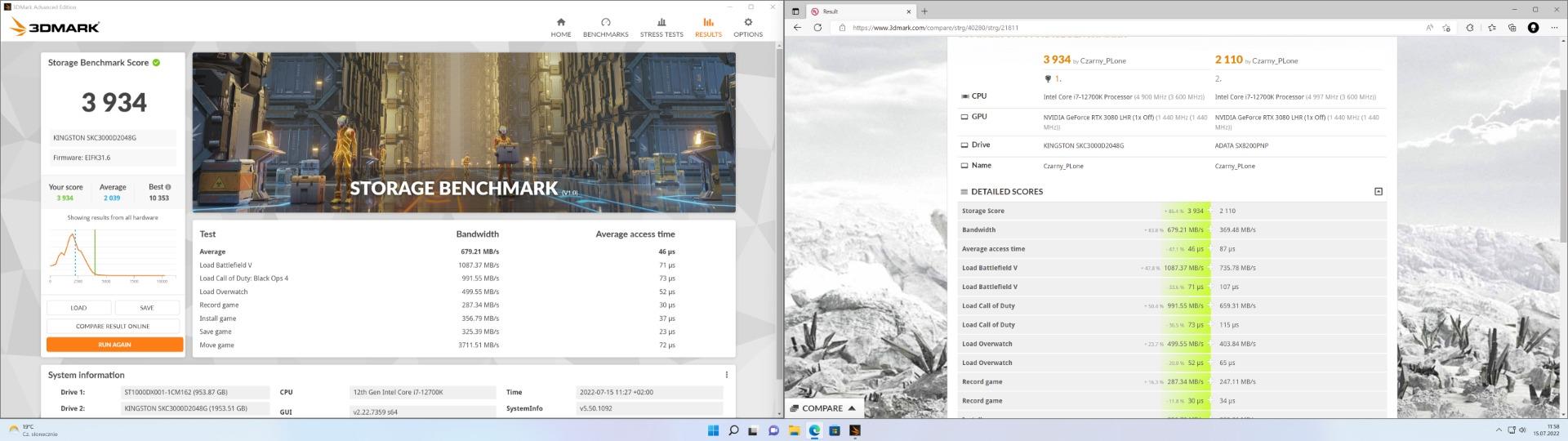Open Task View on taskbar
Viewport: 1568px width, 441px height.
[x=753, y=430]
